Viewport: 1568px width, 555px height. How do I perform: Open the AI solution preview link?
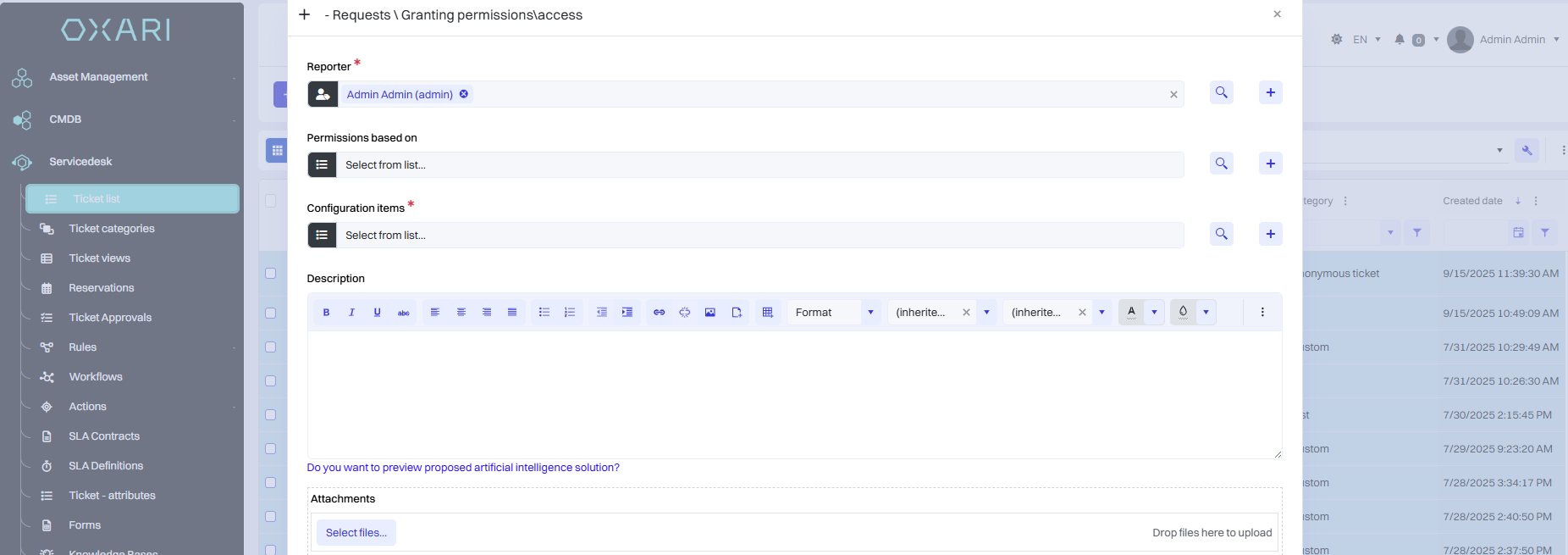(x=463, y=468)
